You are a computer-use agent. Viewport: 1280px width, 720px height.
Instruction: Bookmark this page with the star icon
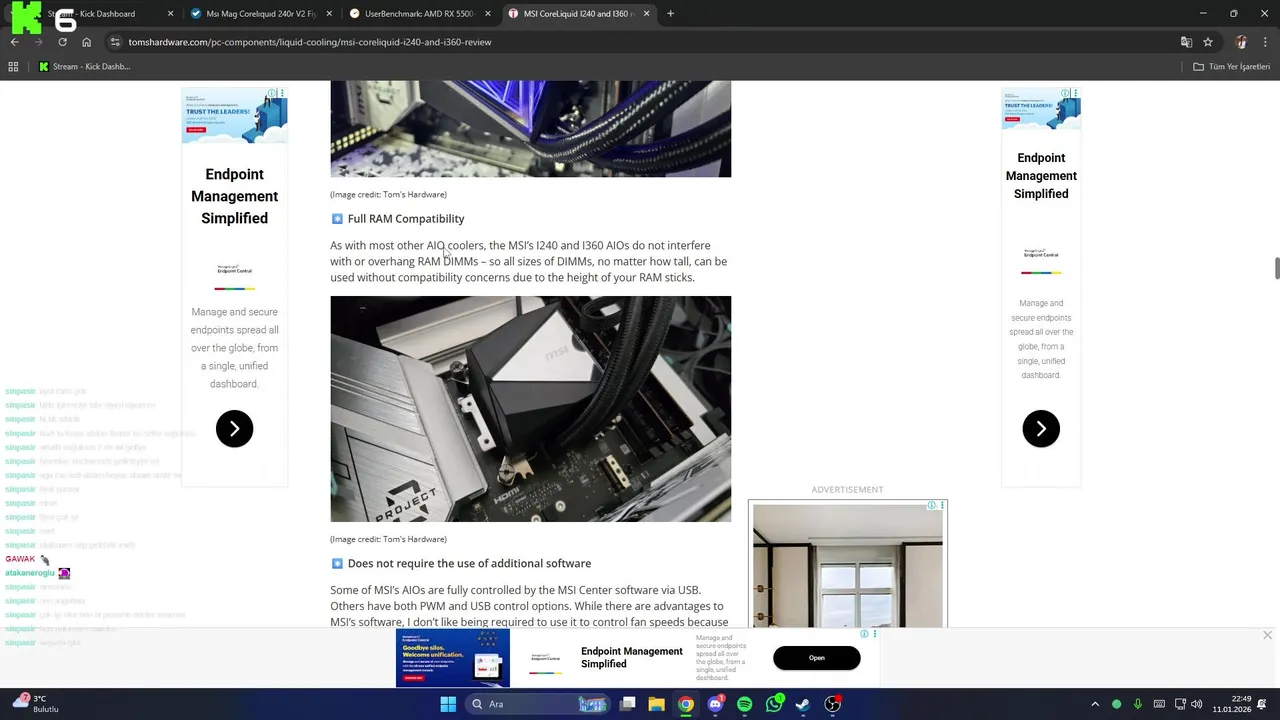point(1208,42)
